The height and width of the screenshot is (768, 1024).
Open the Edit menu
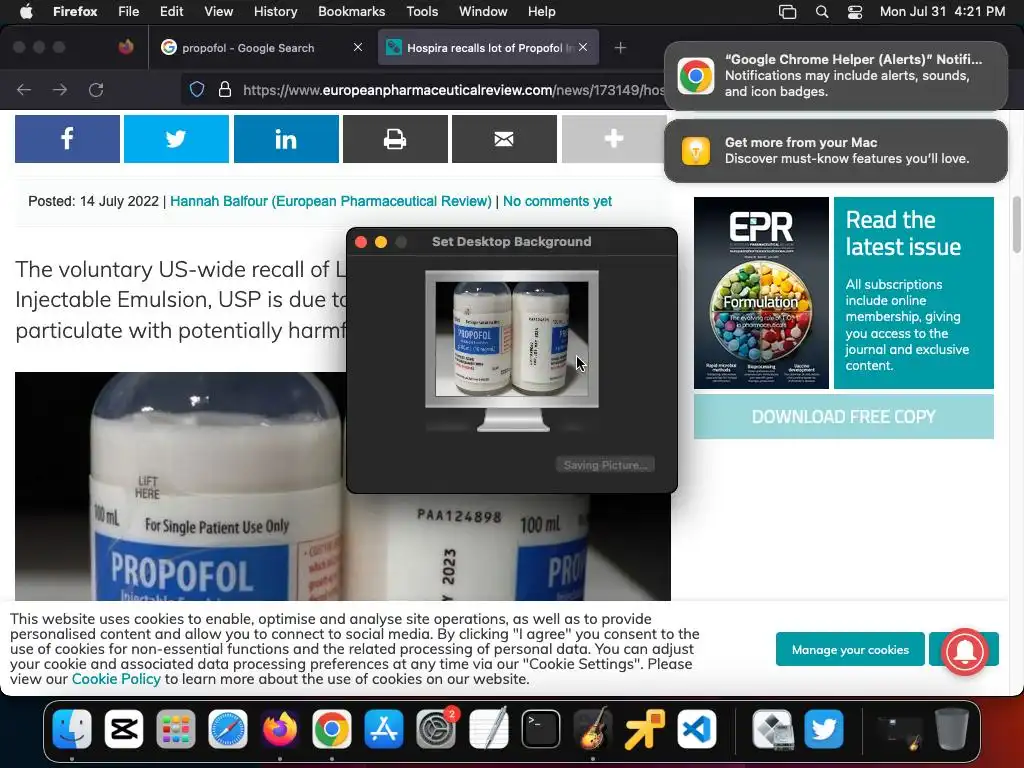172,12
